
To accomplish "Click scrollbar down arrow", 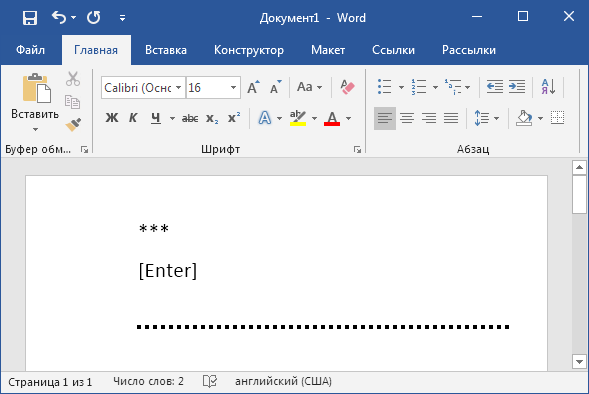I will [579, 362].
